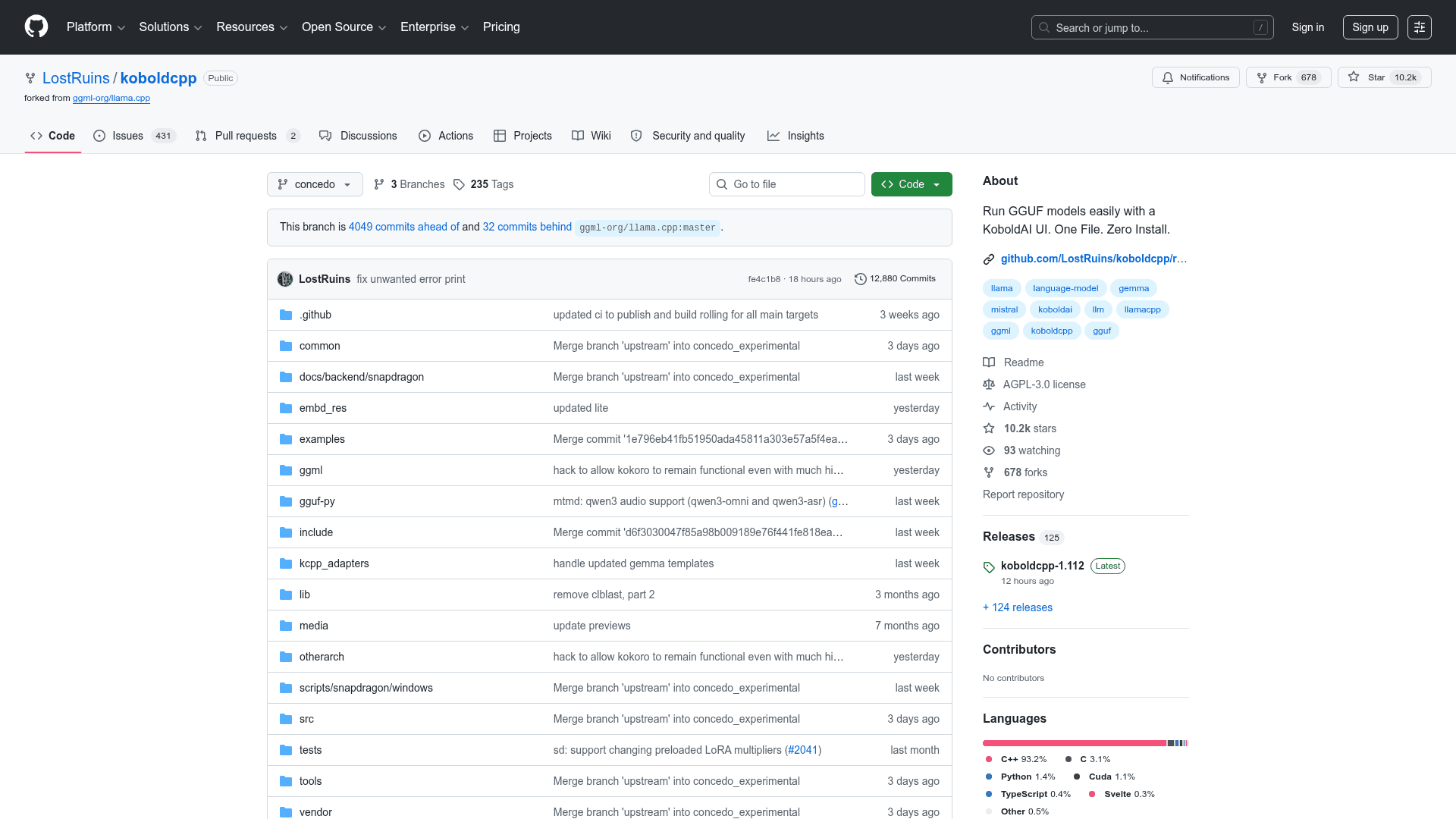
Task: Click the LostRuins avatar thumbnail
Action: coord(285,279)
